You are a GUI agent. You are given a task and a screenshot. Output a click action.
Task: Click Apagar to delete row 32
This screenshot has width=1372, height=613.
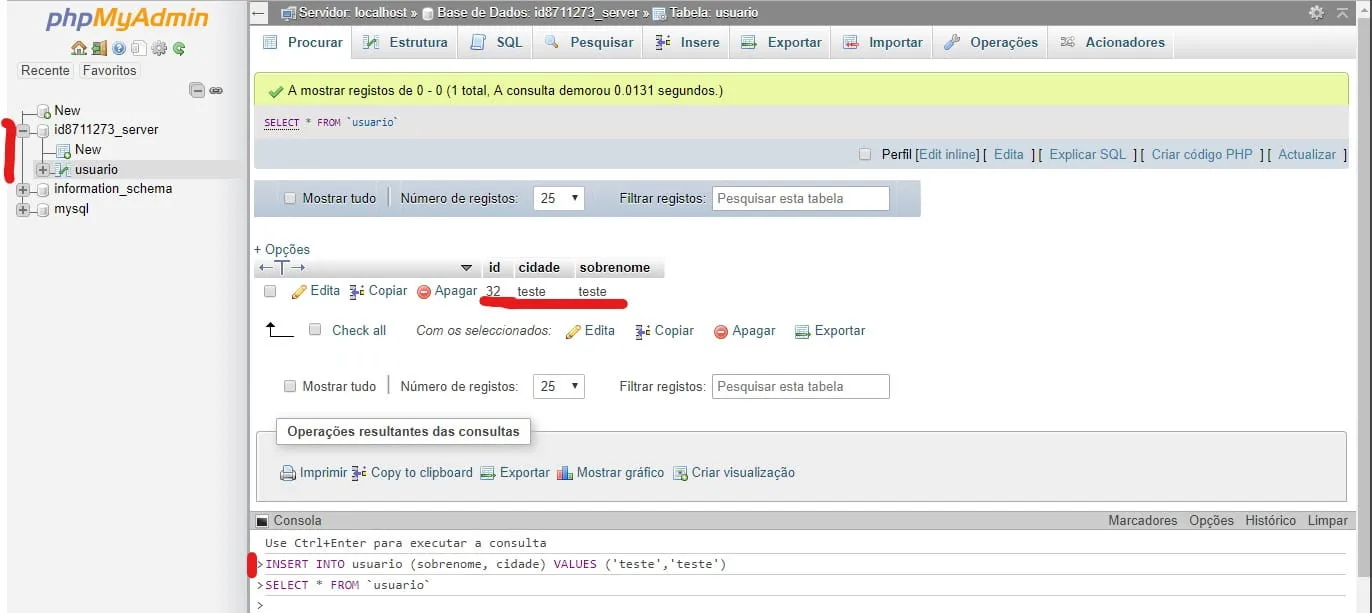click(x=447, y=291)
